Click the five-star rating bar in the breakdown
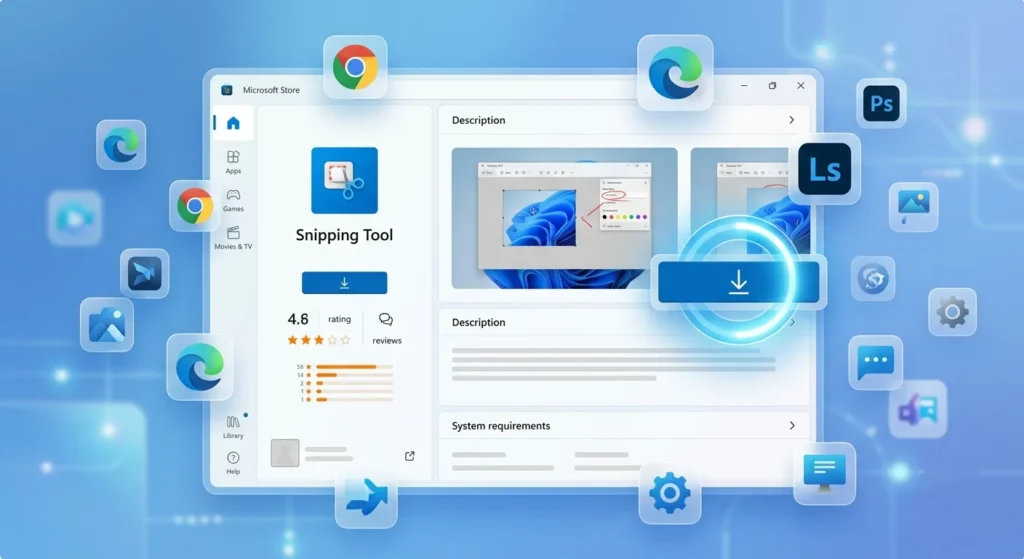 354,367
